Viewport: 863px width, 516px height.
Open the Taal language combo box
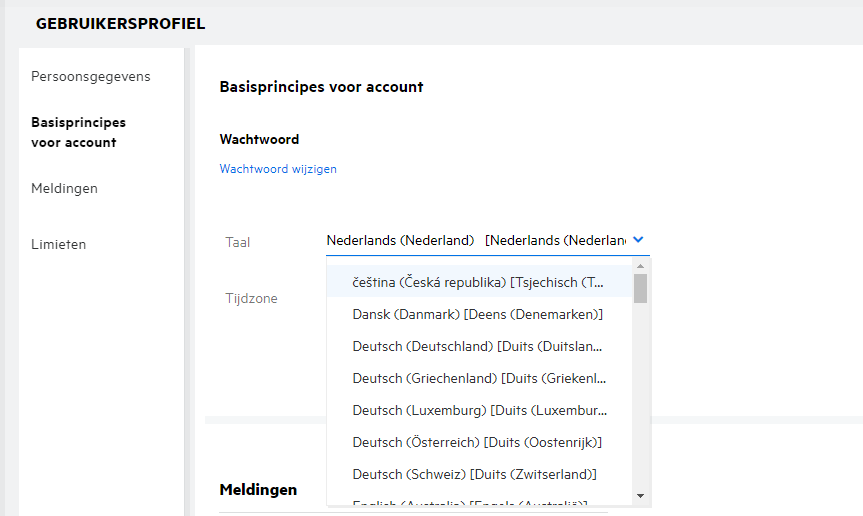(475, 241)
